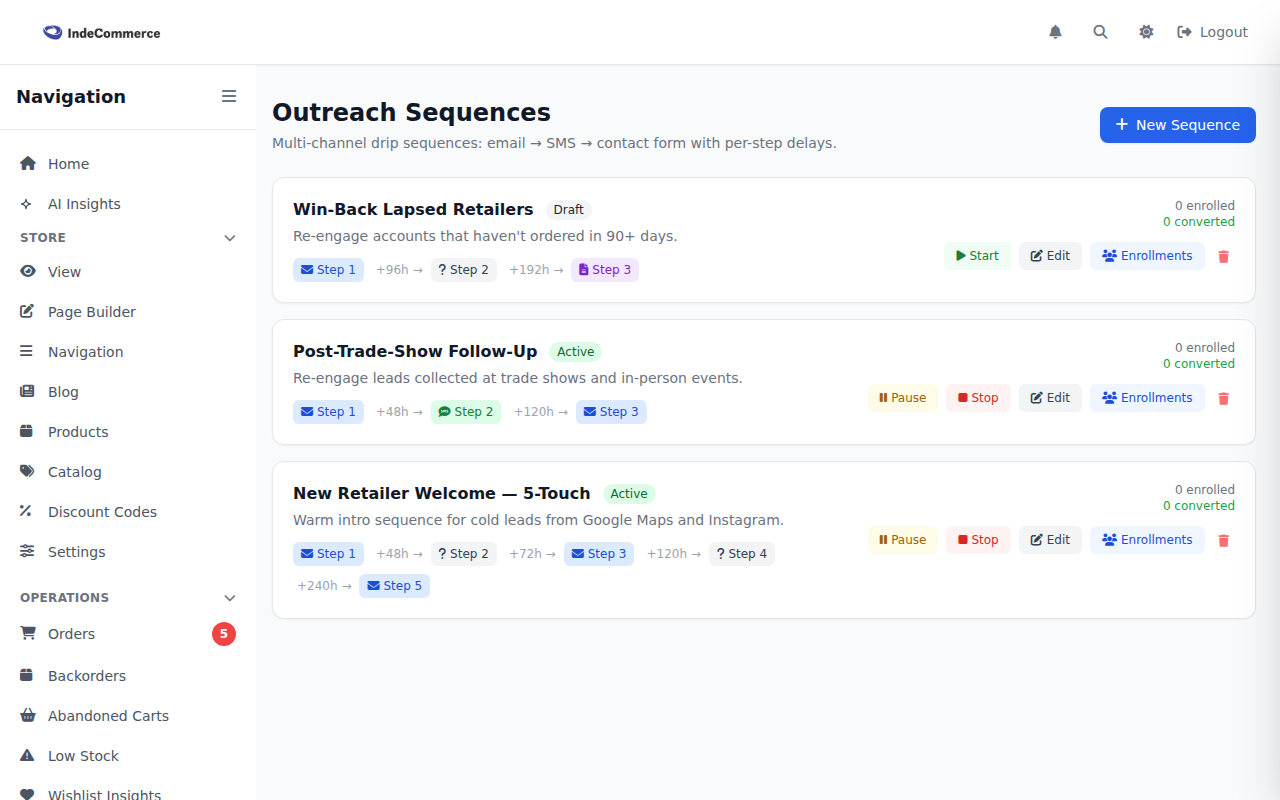The height and width of the screenshot is (800, 1280).
Task: Start the Win-Back Lapsed Retailers sequence
Action: (x=978, y=256)
